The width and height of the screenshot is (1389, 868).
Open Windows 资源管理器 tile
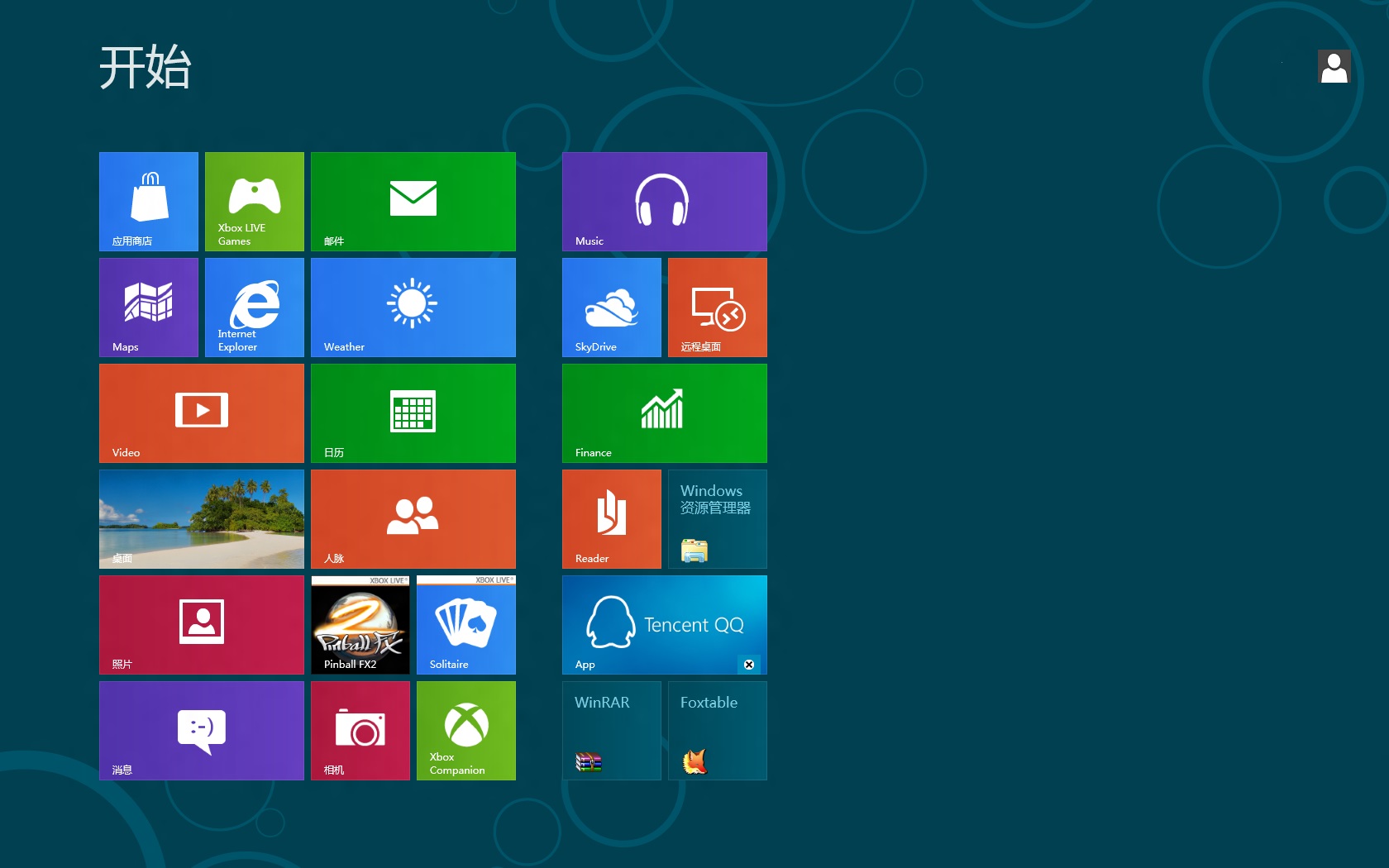[x=718, y=519]
